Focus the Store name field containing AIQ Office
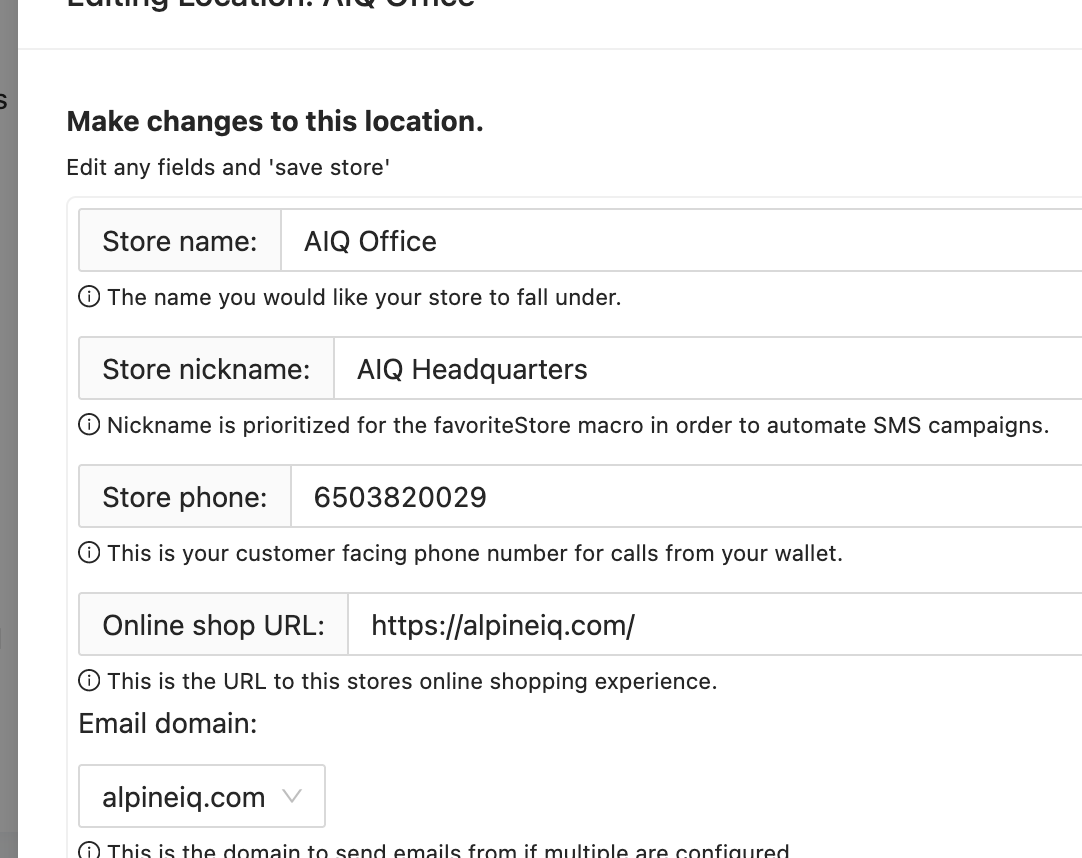Screen dimensions: 1082x858 [x=682, y=241]
